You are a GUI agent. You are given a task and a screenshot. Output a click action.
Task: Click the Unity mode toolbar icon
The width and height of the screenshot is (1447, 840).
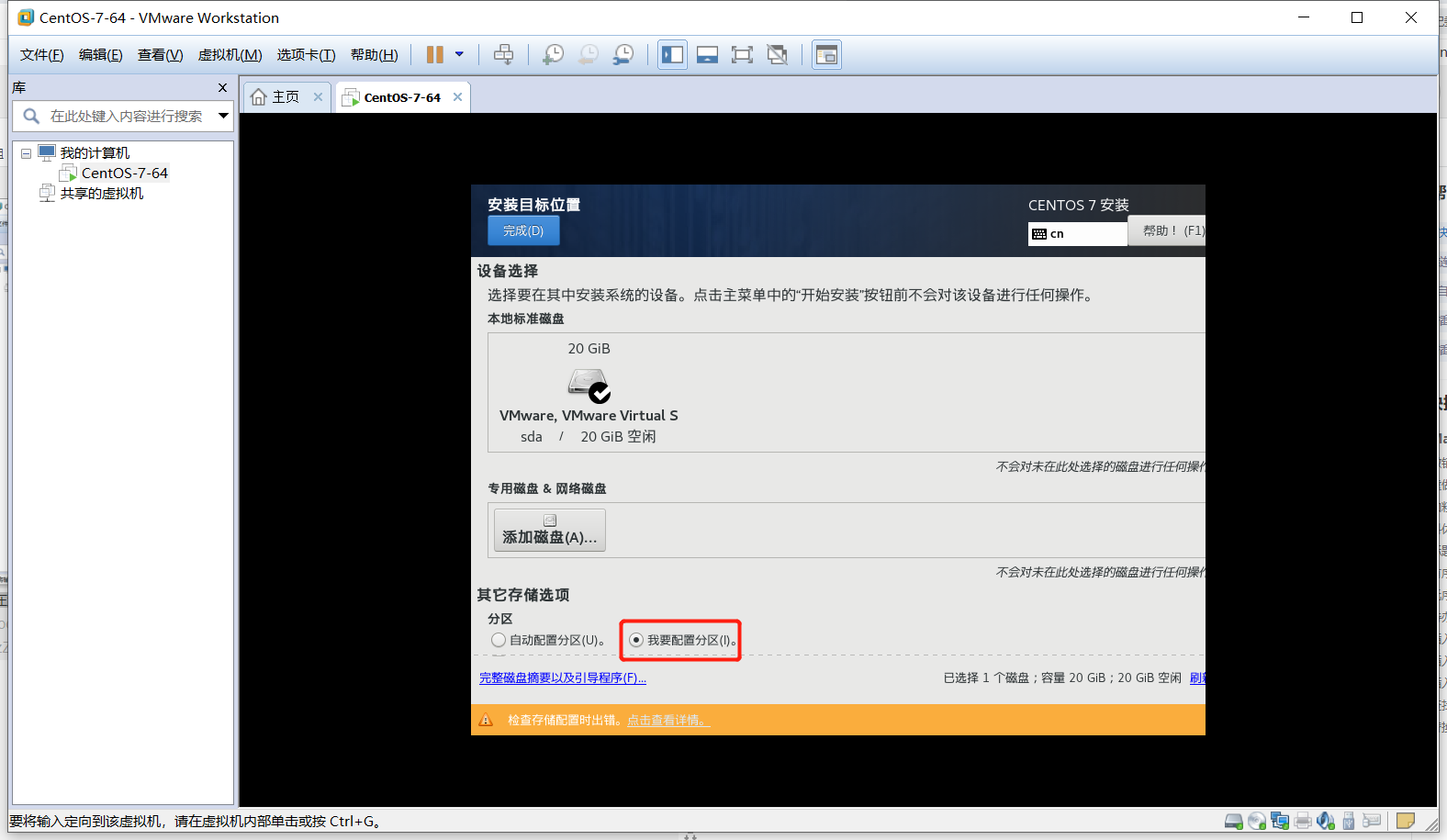pos(778,55)
